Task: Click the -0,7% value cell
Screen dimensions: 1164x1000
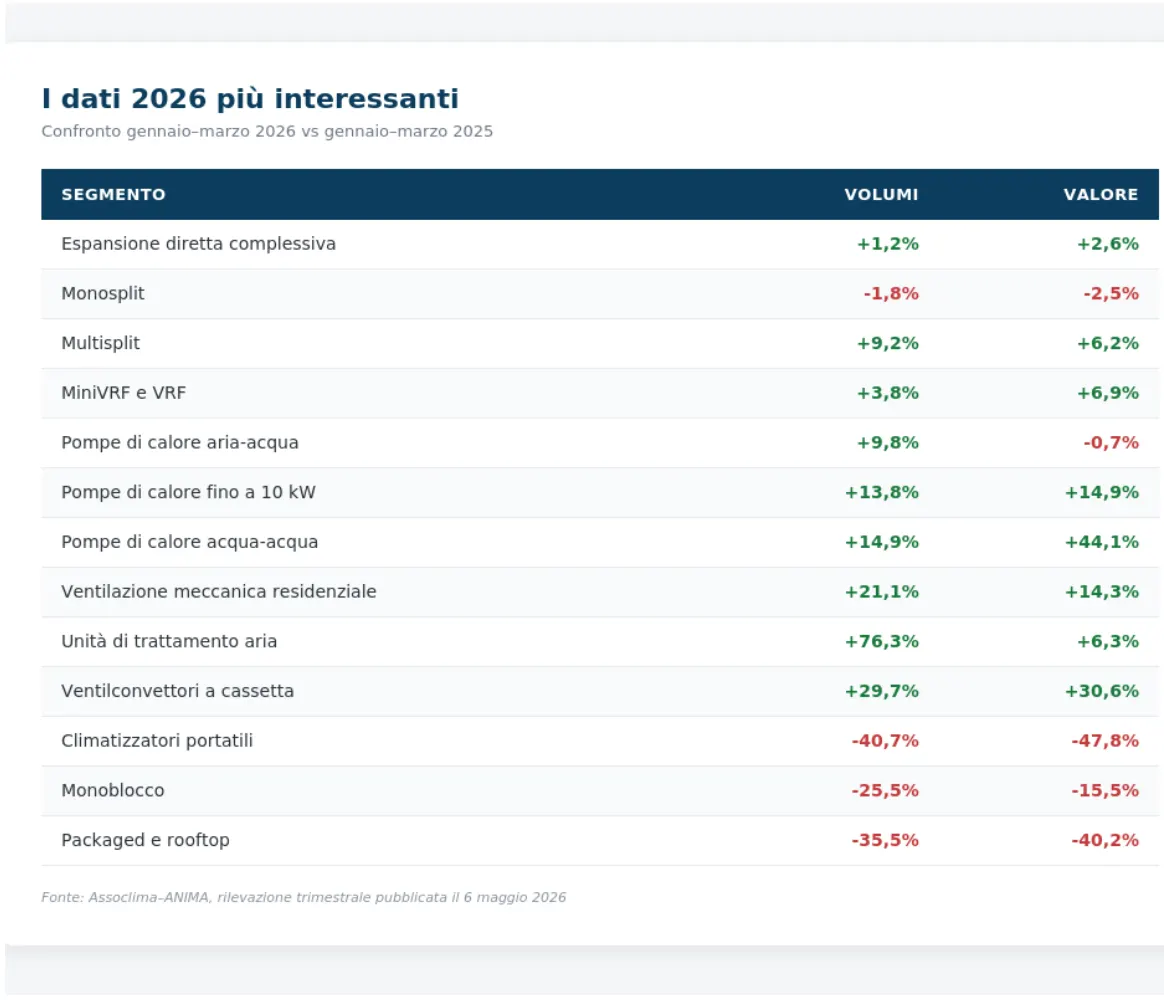Action: point(1111,443)
